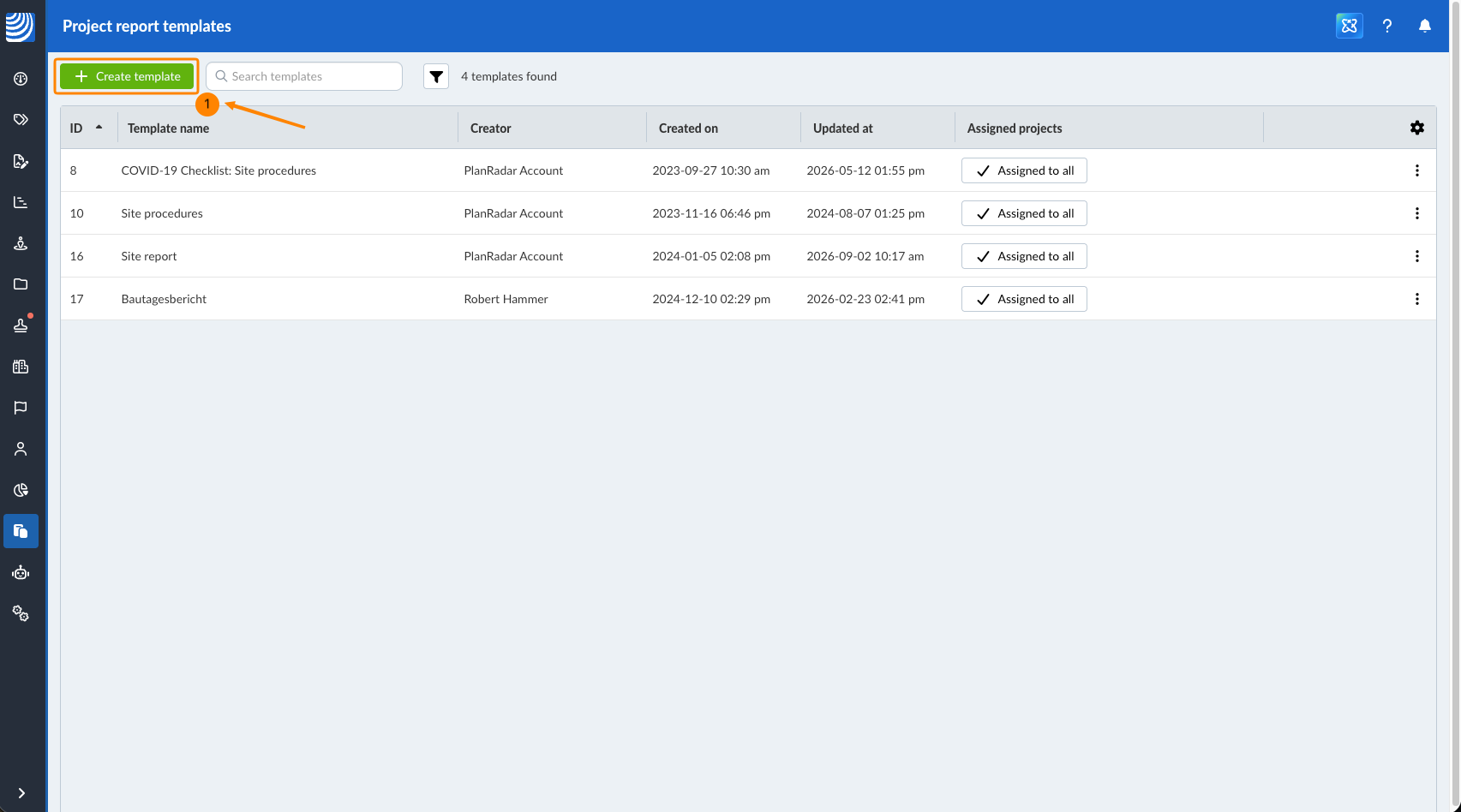The width and height of the screenshot is (1461, 812).
Task: Expand the sidebar with bottom chevron
Action: tap(21, 793)
